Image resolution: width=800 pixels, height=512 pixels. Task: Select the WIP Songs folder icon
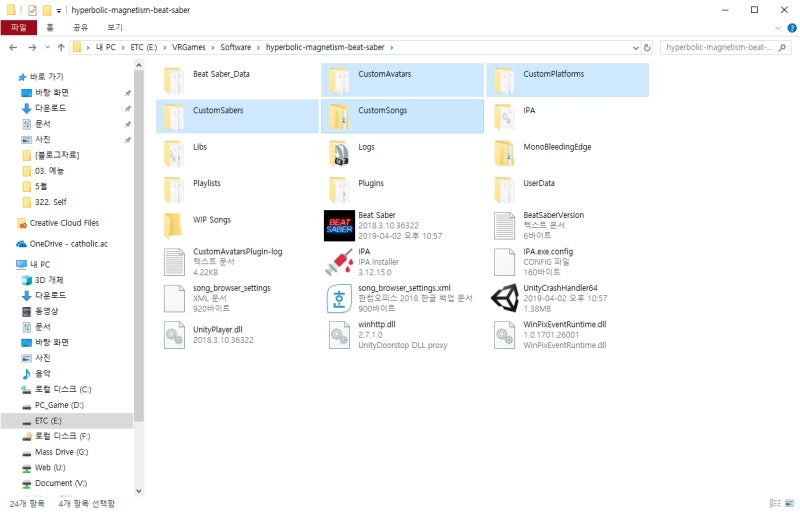point(174,226)
